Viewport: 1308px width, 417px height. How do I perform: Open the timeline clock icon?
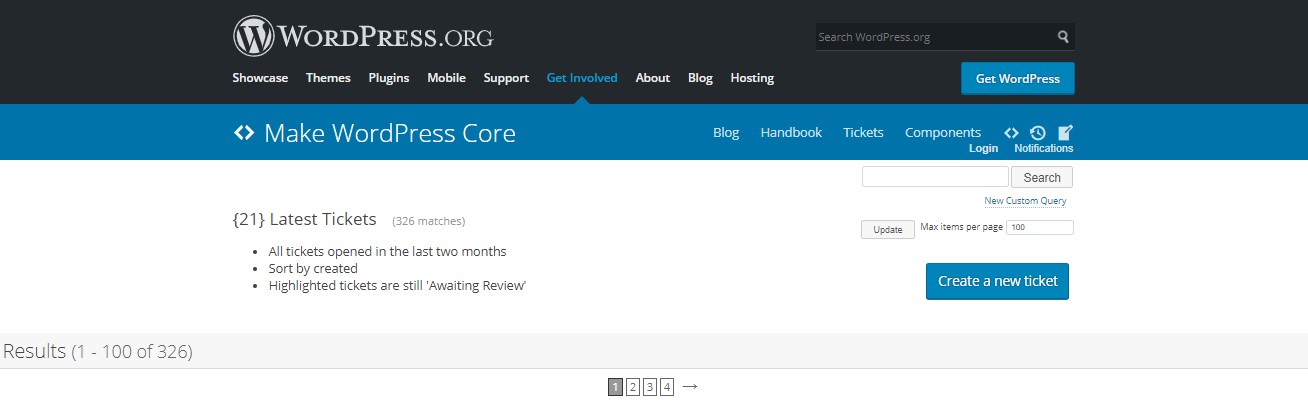[x=1038, y=132]
